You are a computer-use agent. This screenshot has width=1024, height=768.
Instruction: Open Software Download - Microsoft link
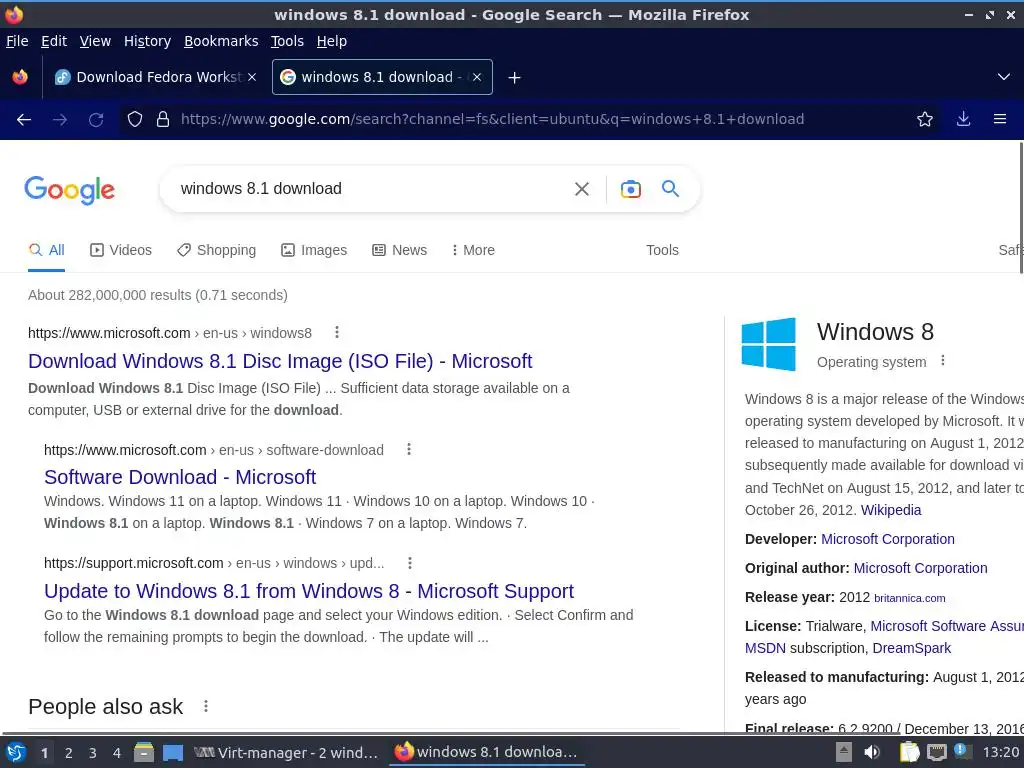(x=180, y=477)
